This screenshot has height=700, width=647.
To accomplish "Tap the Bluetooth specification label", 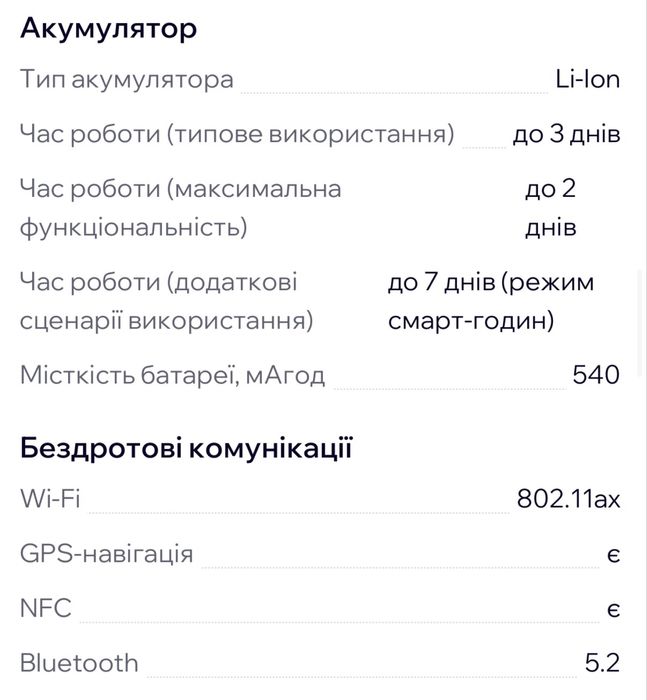I will pyautogui.click(x=79, y=662).
